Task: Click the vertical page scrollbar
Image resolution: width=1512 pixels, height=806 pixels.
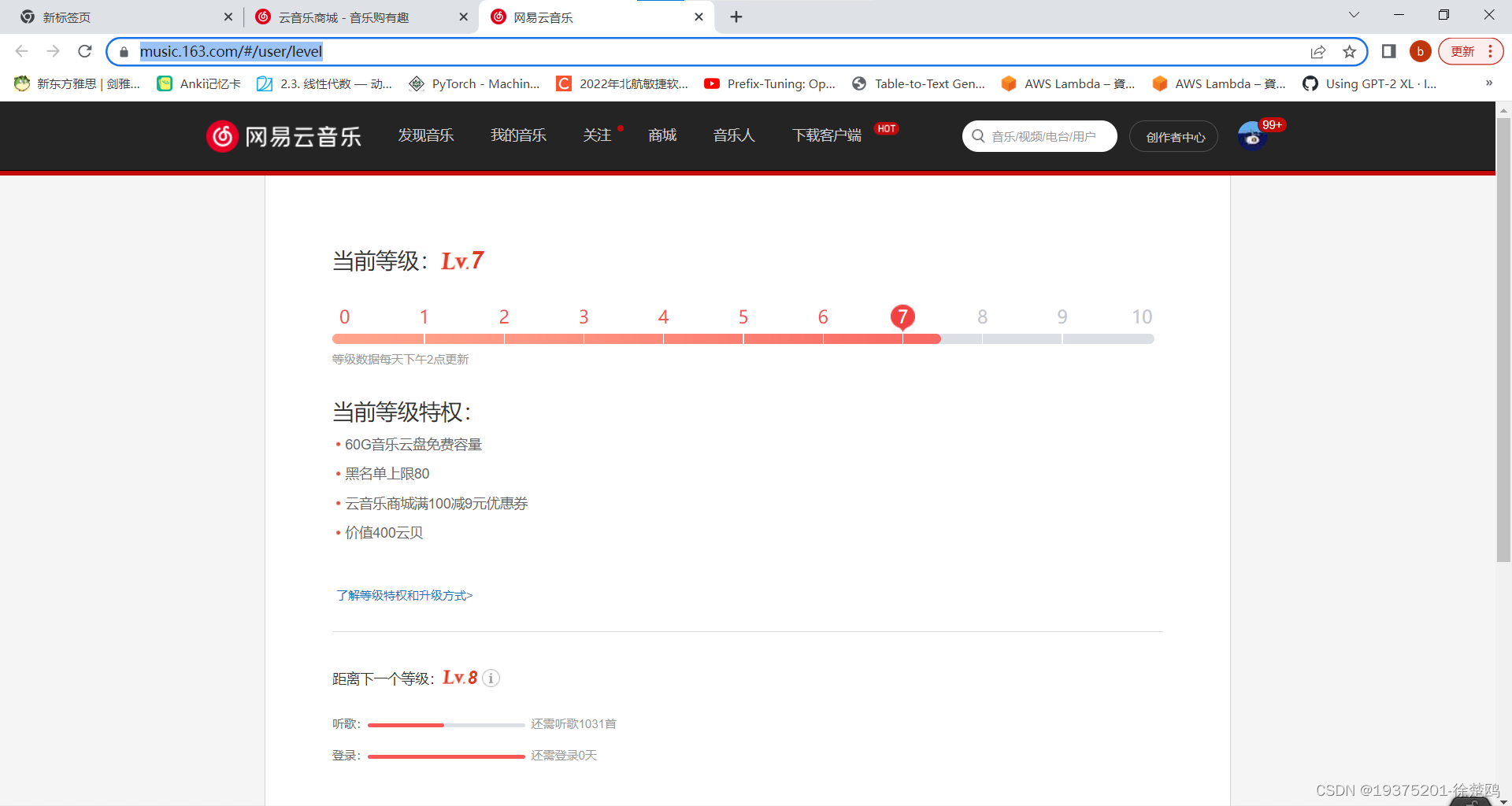Action: click(x=1503, y=338)
